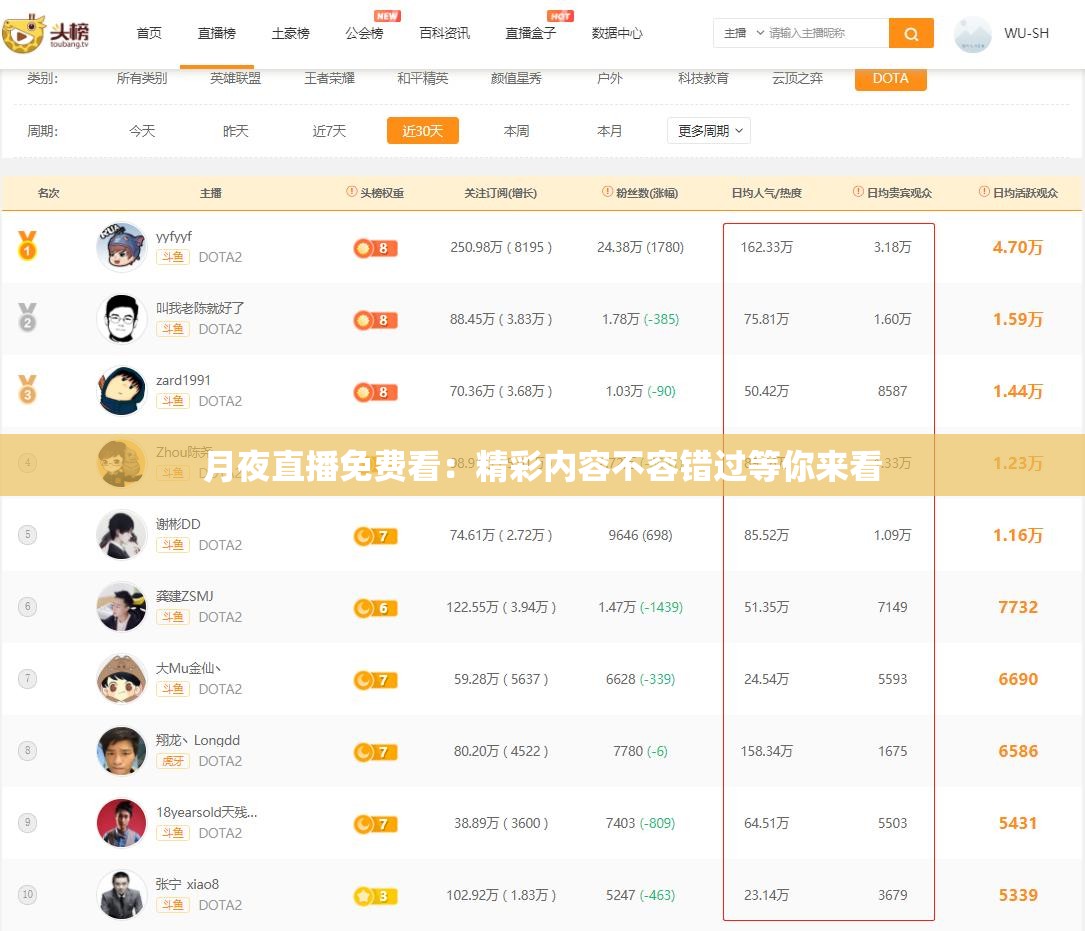Click the 斗鱼 platform tag for yyfyyf

point(173,257)
